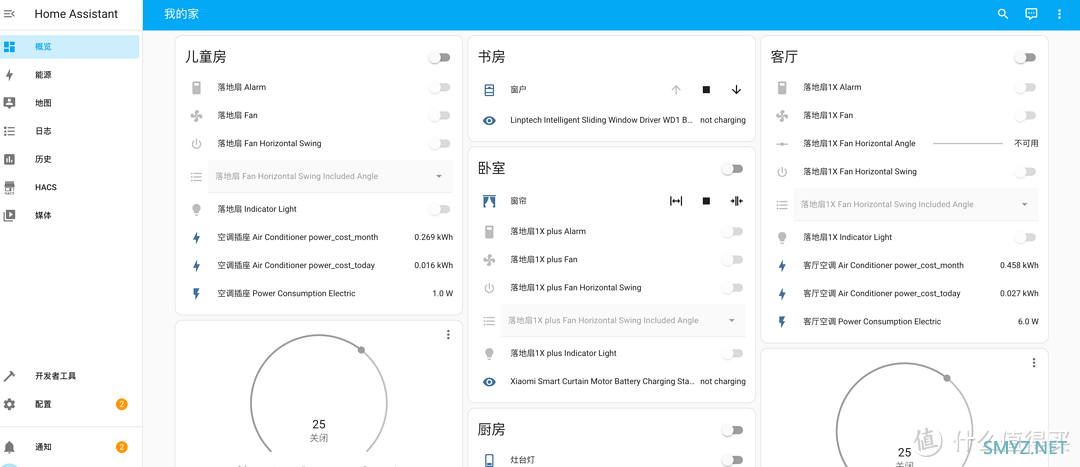The width and height of the screenshot is (1080, 467).
Task: Open 历史 history in sidebar
Action: click(x=70, y=159)
